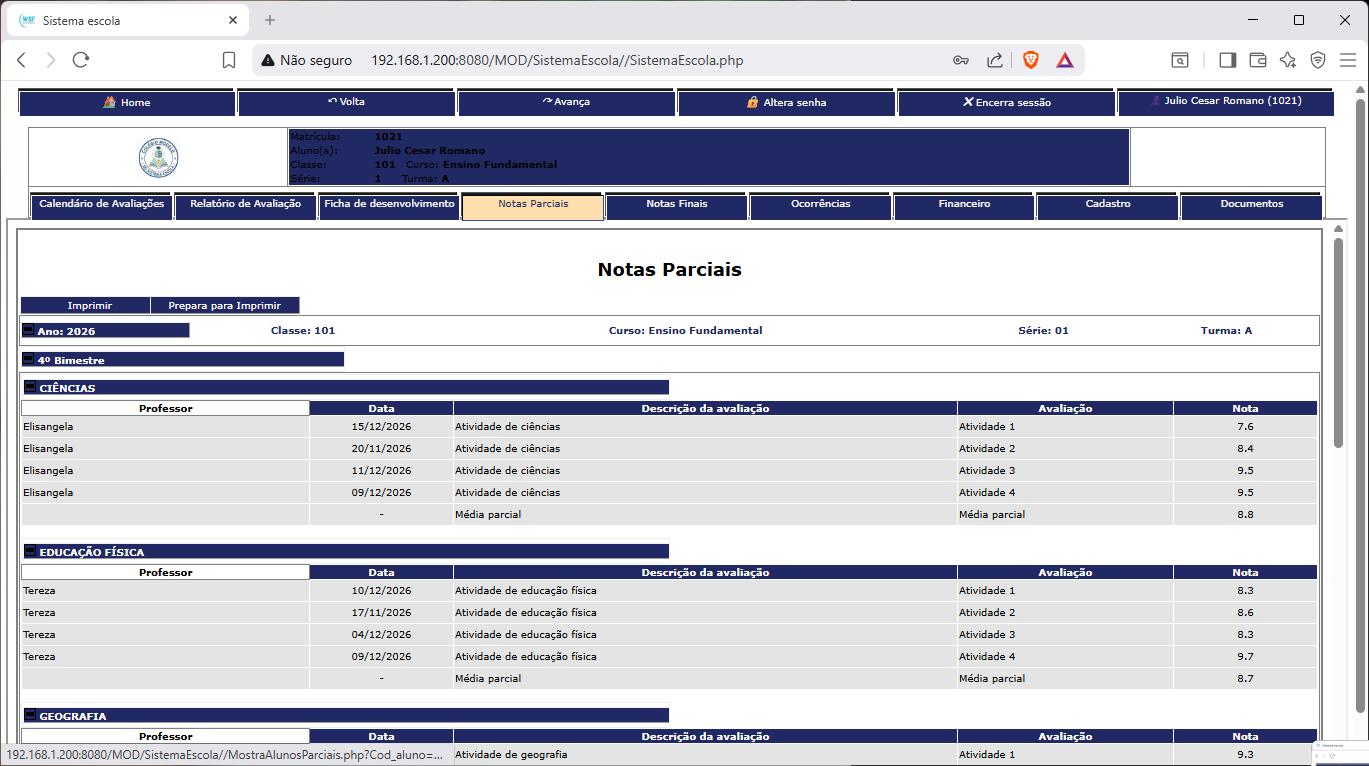1369x766 pixels.
Task: Click the browser address bar URL
Action: (x=557, y=60)
